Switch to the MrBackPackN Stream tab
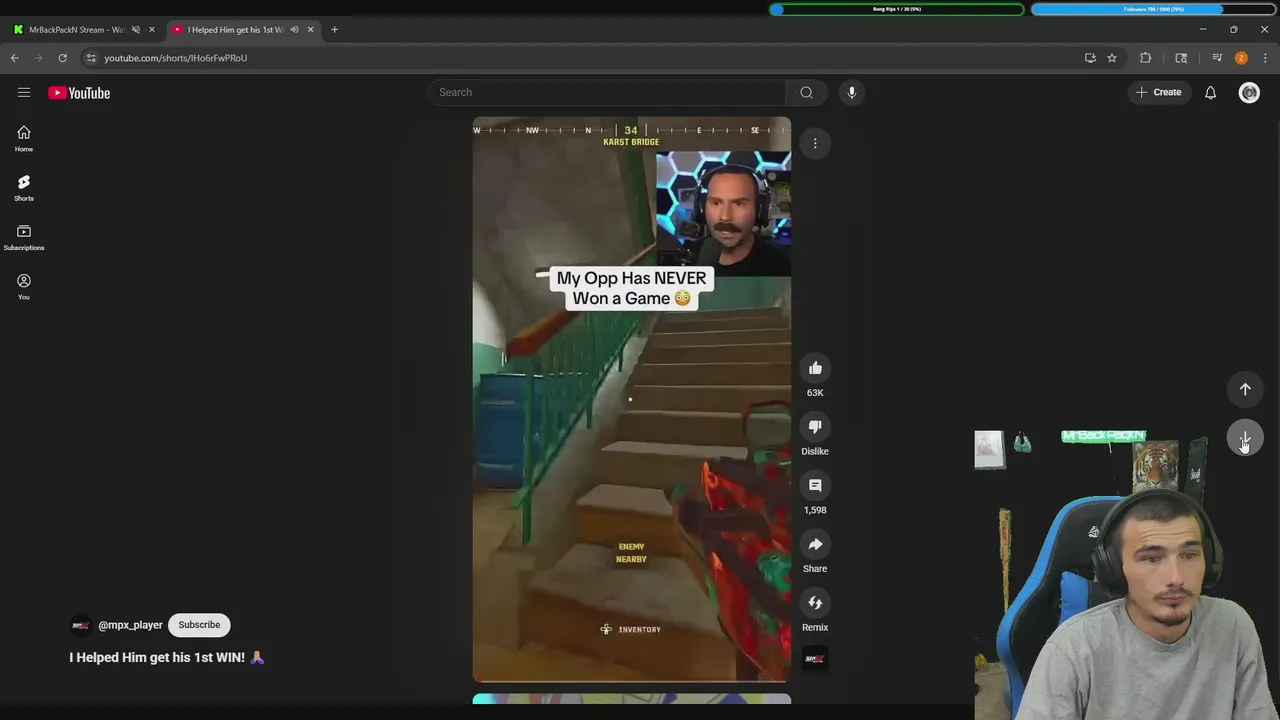The height and width of the screenshot is (720, 1280). pyautogui.click(x=77, y=29)
